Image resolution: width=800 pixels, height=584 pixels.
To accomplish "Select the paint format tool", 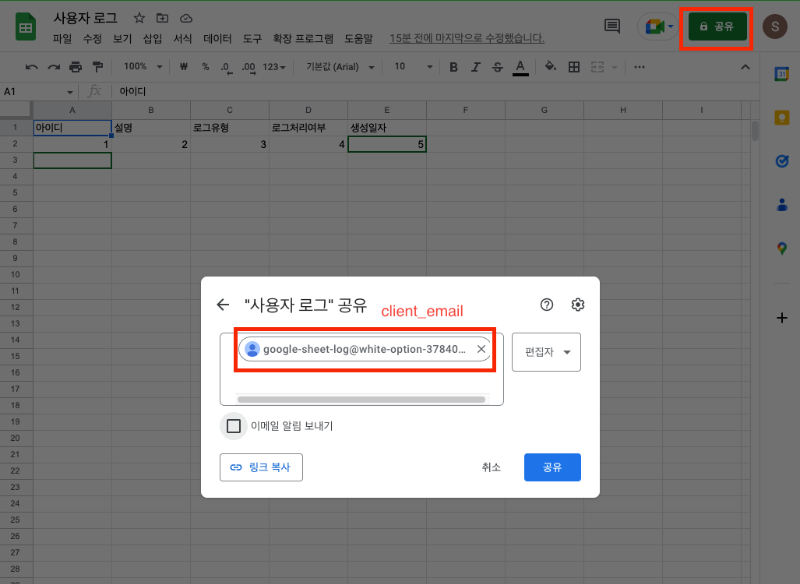I will tap(97, 67).
